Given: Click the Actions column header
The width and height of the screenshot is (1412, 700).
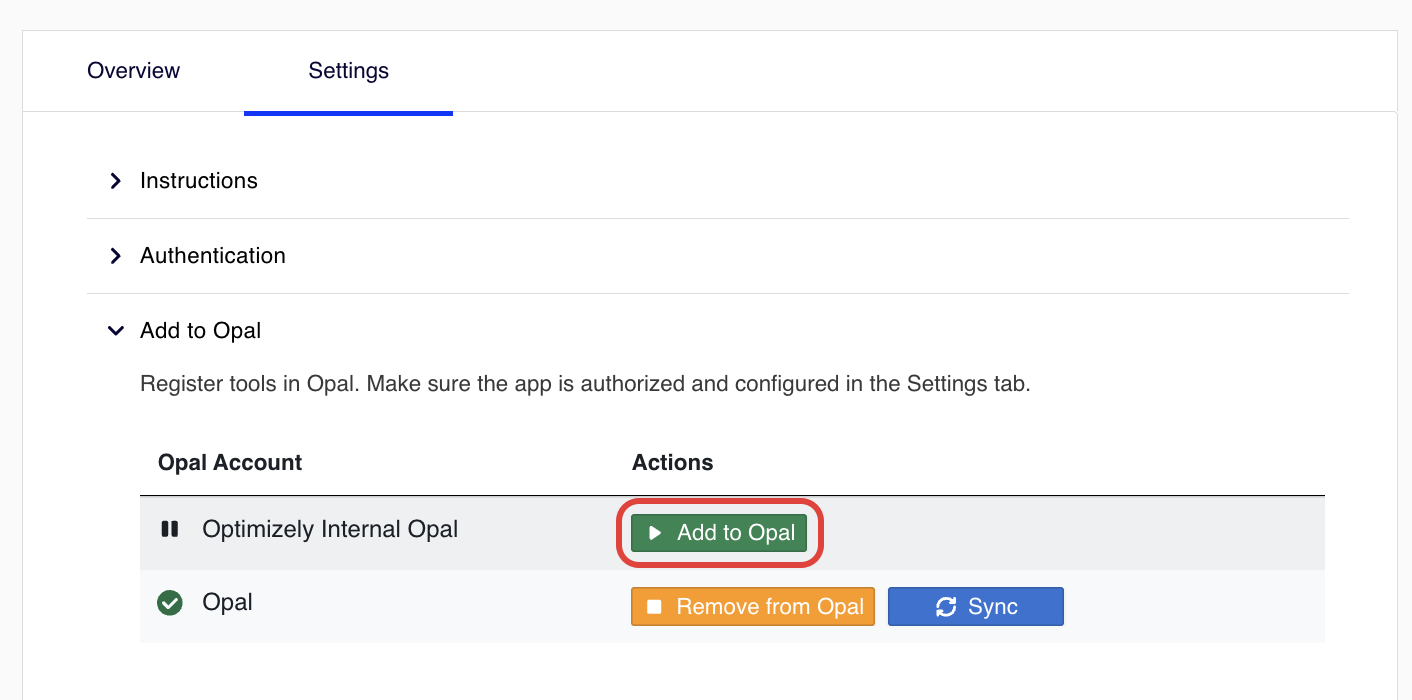Looking at the screenshot, I should point(672,463).
